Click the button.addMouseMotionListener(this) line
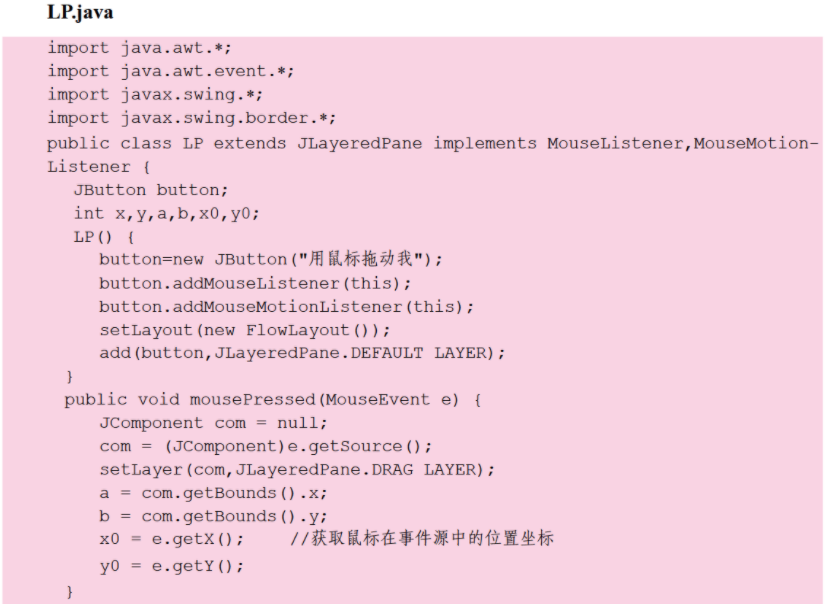826x604 pixels. click(286, 306)
